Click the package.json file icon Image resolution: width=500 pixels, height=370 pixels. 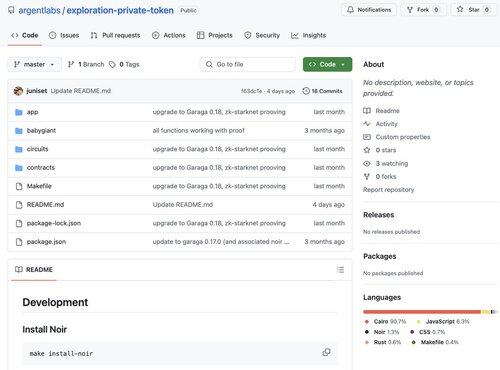tap(19, 242)
